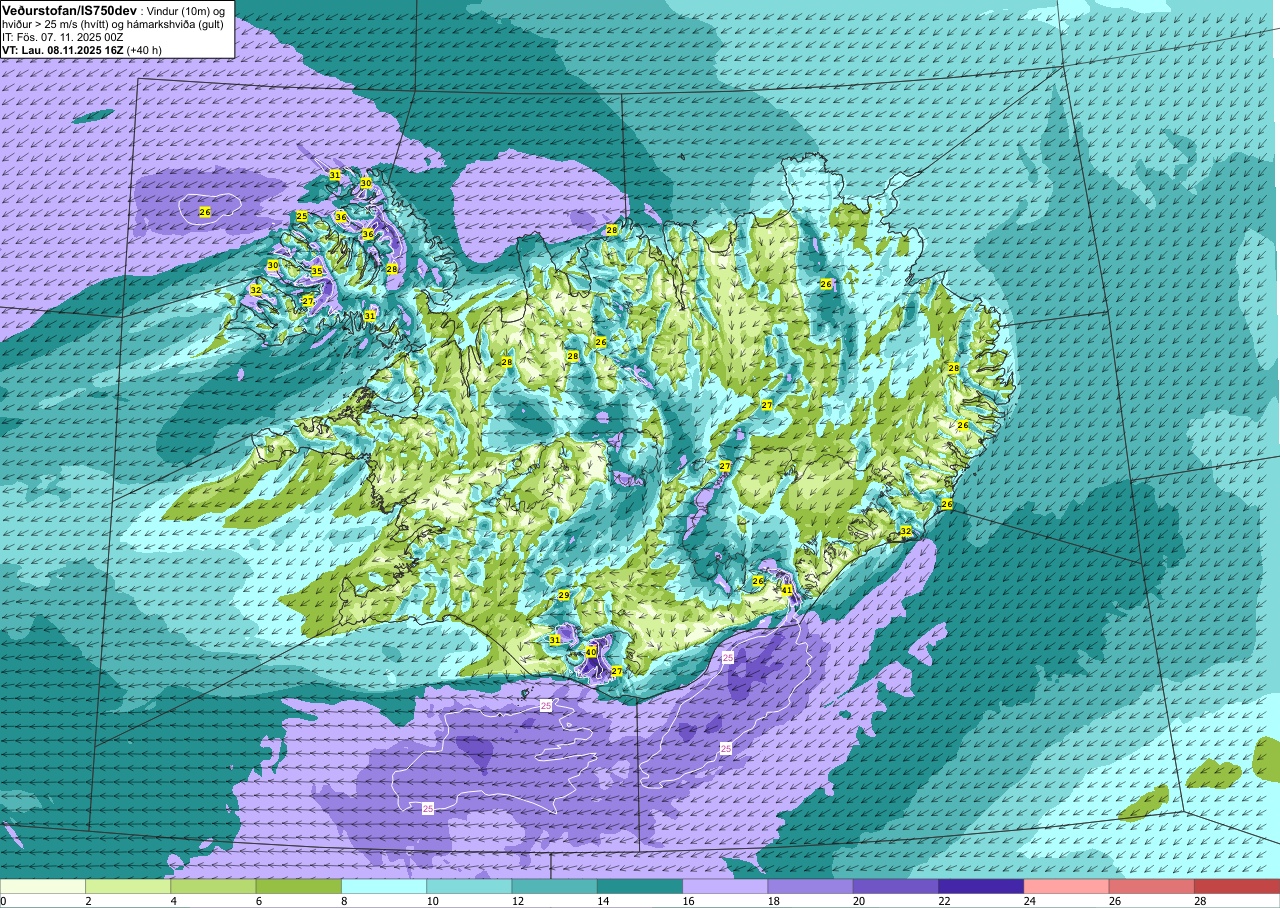Select the 24–26 m/s pink legend swatch
Image resolution: width=1280 pixels, height=908 pixels.
tap(1067, 886)
